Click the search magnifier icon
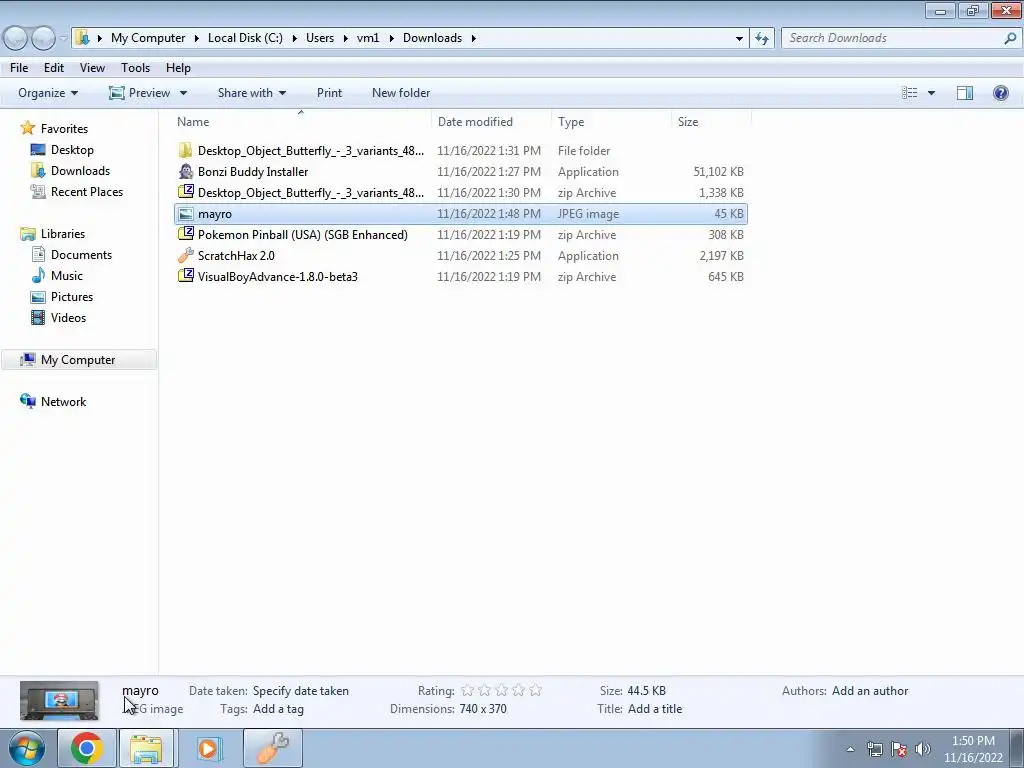 tap(1010, 38)
